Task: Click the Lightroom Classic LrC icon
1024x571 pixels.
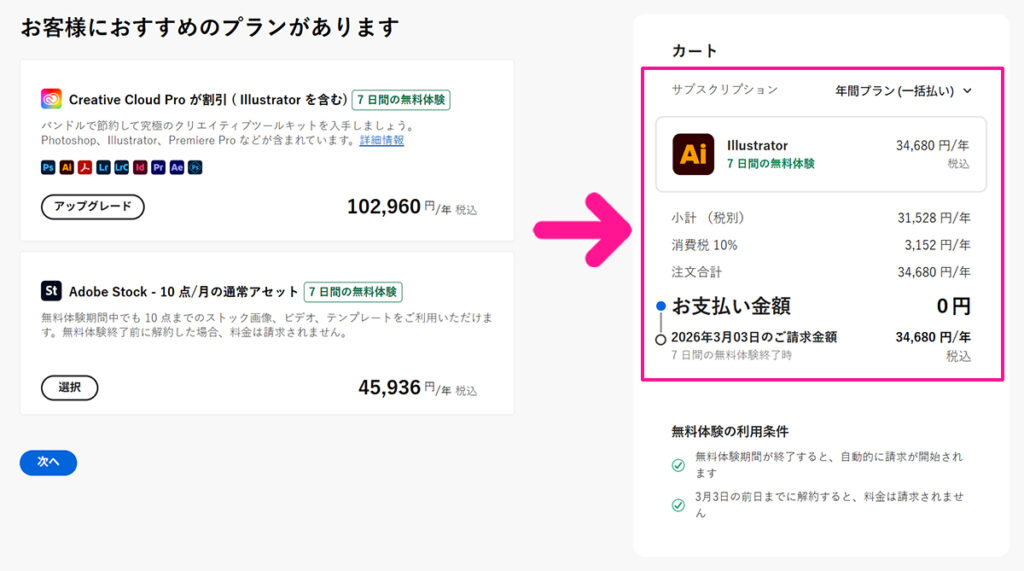Action: pyautogui.click(x=121, y=167)
